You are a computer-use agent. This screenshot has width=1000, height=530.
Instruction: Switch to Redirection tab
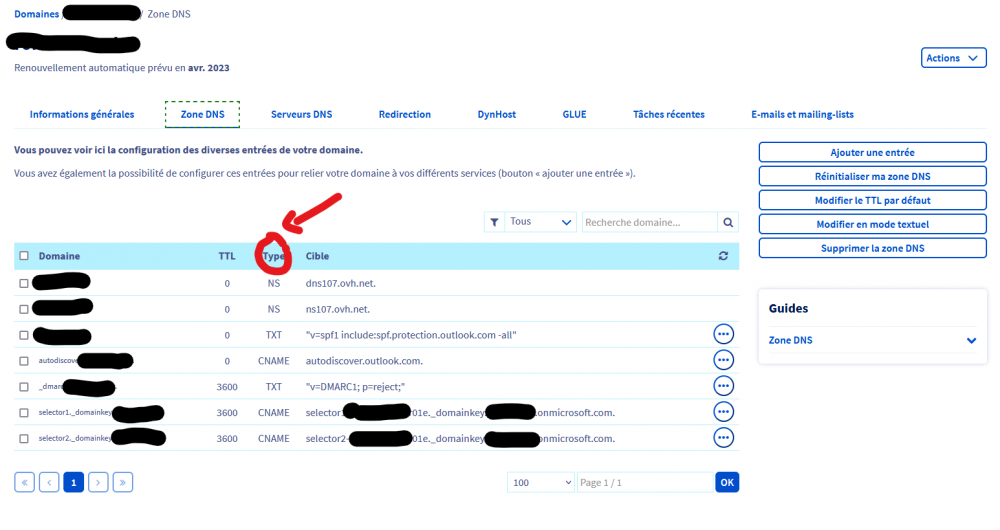coord(405,114)
